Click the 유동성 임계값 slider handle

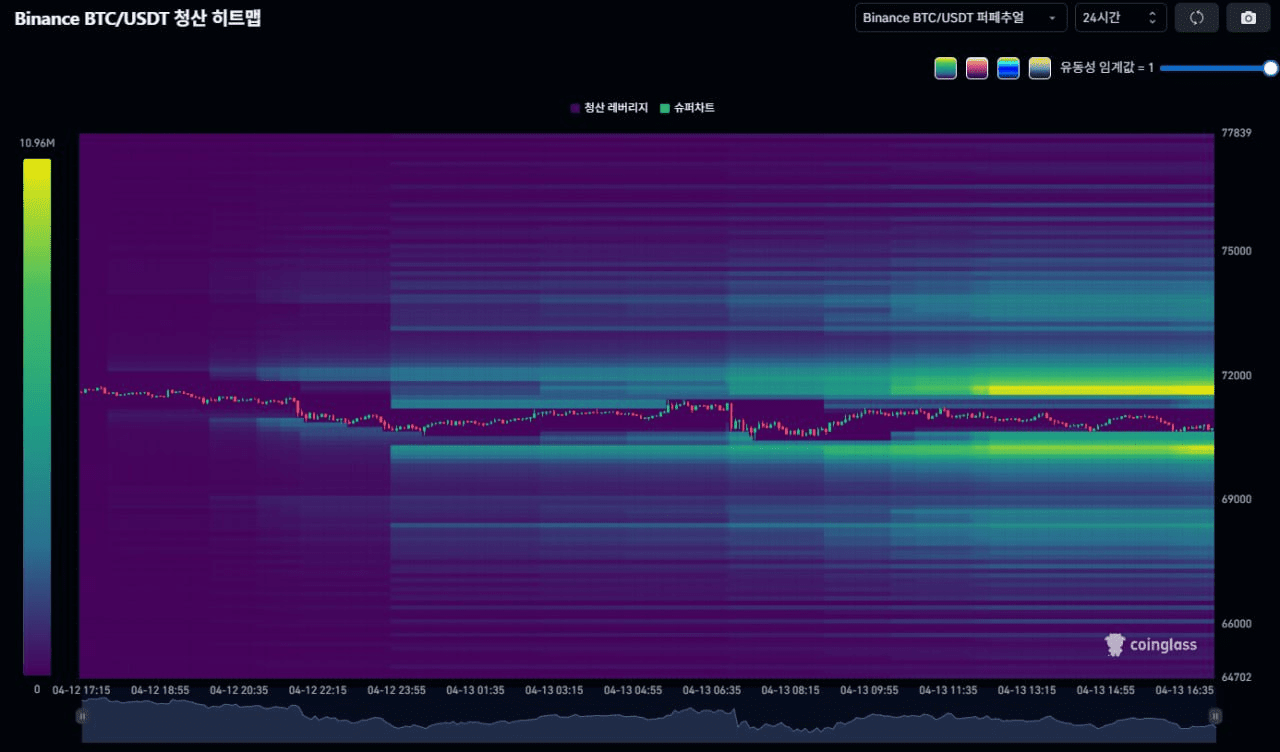[x=1271, y=68]
